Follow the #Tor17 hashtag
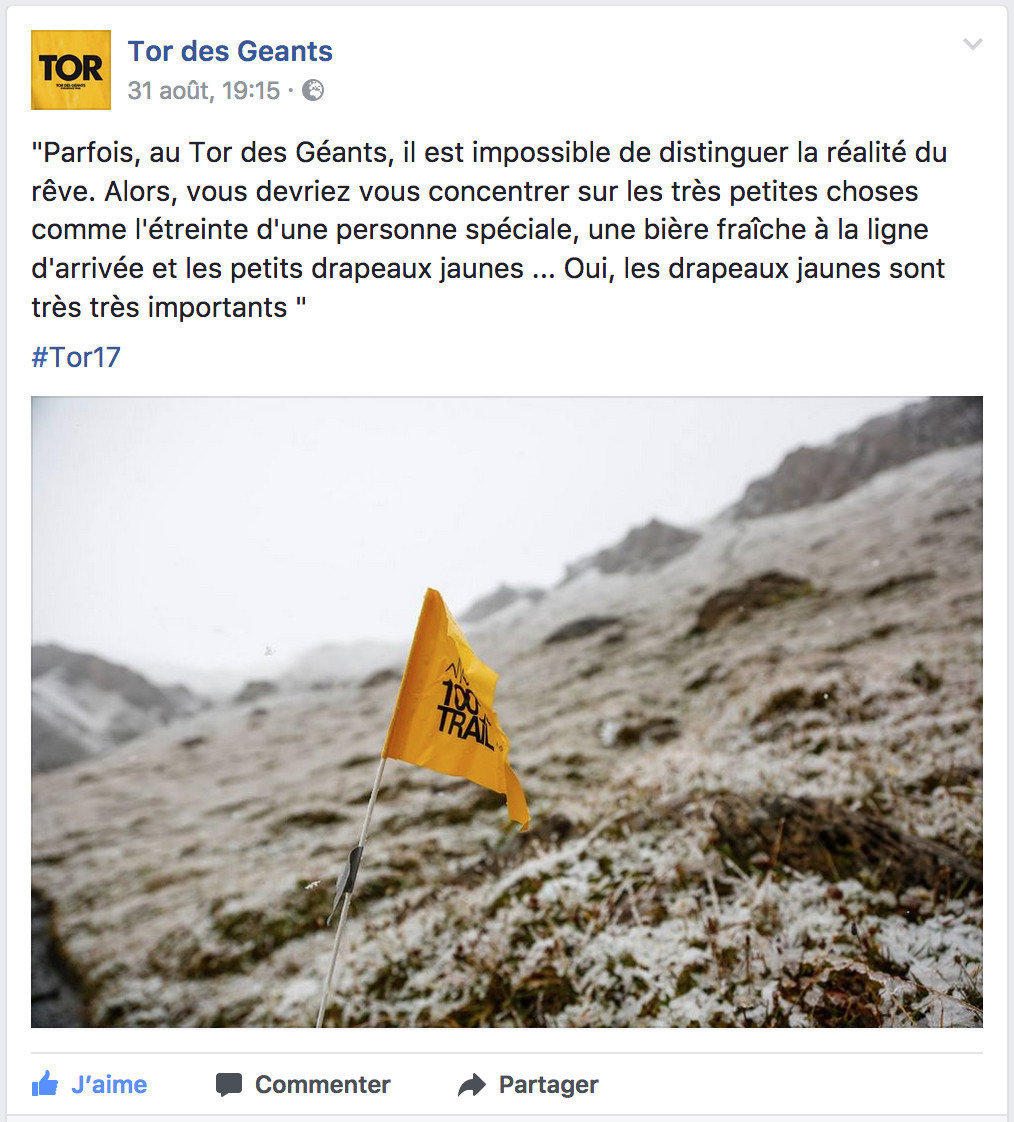The width and height of the screenshot is (1014, 1122). pos(76,357)
